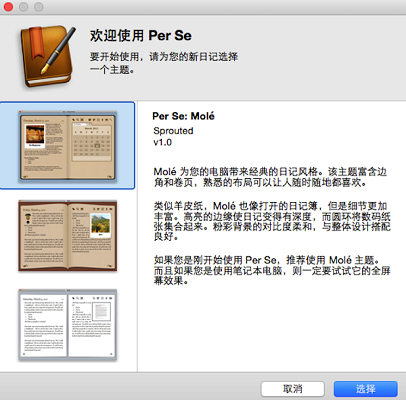Click the paragraph starting '类似羊皮纸'
Image resolution: width=406 pixels, height=400 pixels.
coord(272,221)
